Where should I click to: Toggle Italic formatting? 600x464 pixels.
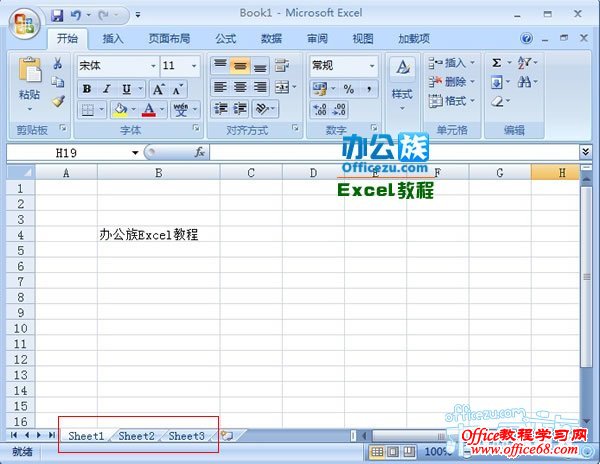pyautogui.click(x=106, y=89)
